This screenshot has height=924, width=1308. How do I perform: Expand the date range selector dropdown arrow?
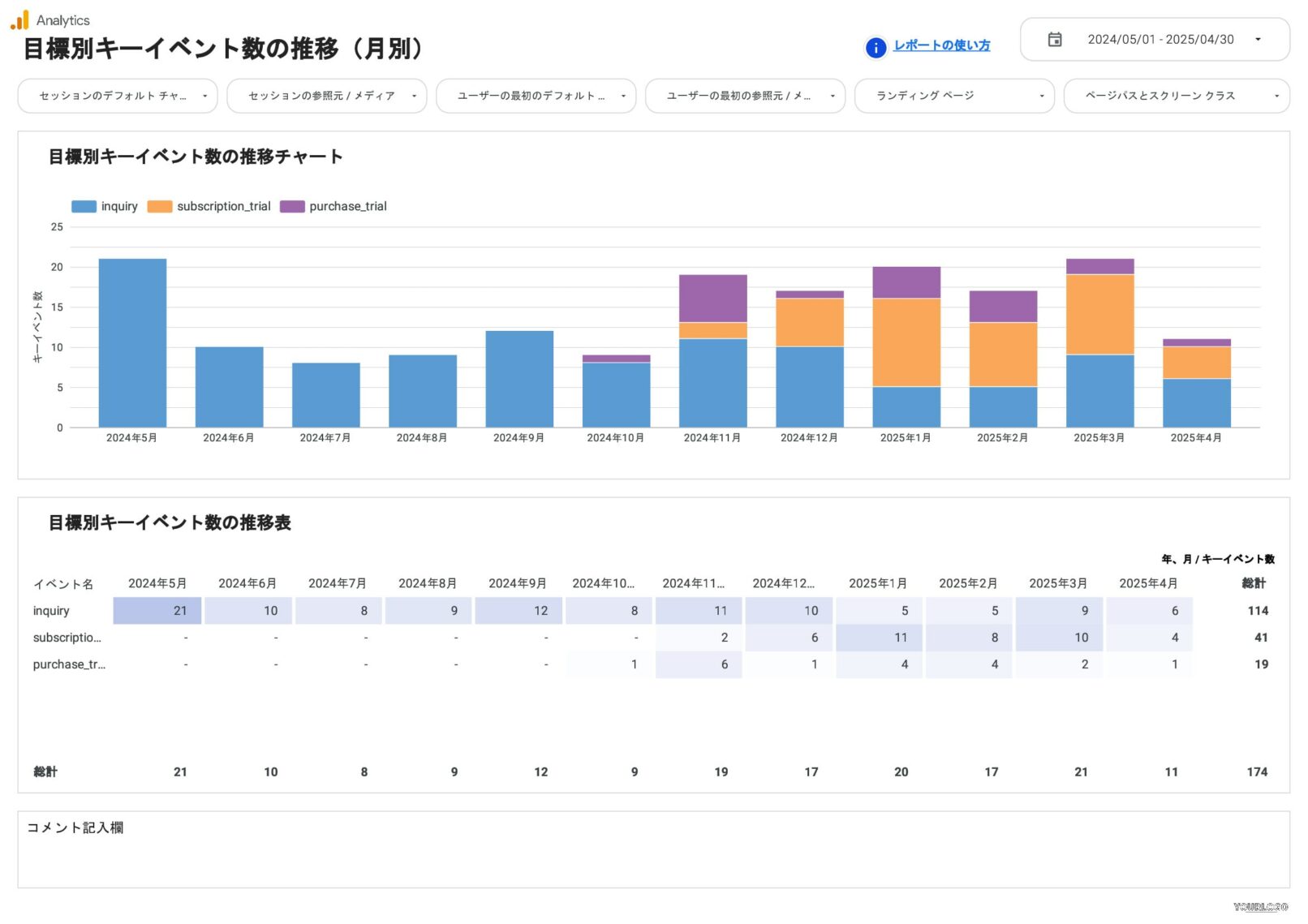(1259, 39)
